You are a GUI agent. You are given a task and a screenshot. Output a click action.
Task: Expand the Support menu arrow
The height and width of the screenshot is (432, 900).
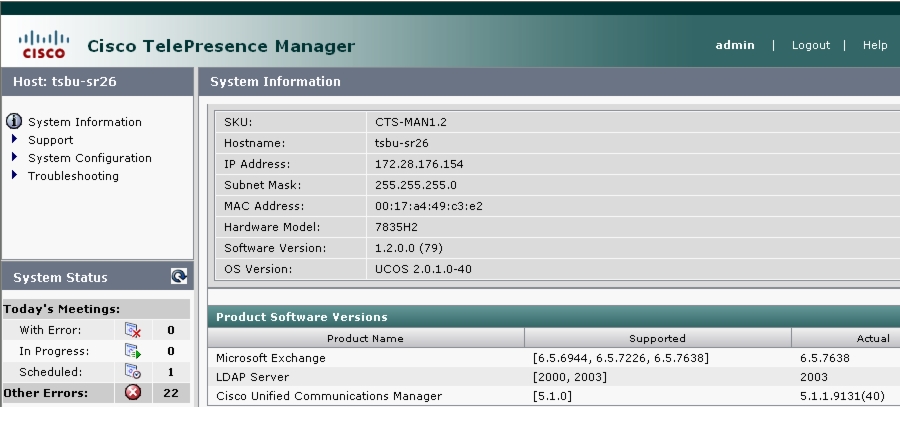pos(15,139)
